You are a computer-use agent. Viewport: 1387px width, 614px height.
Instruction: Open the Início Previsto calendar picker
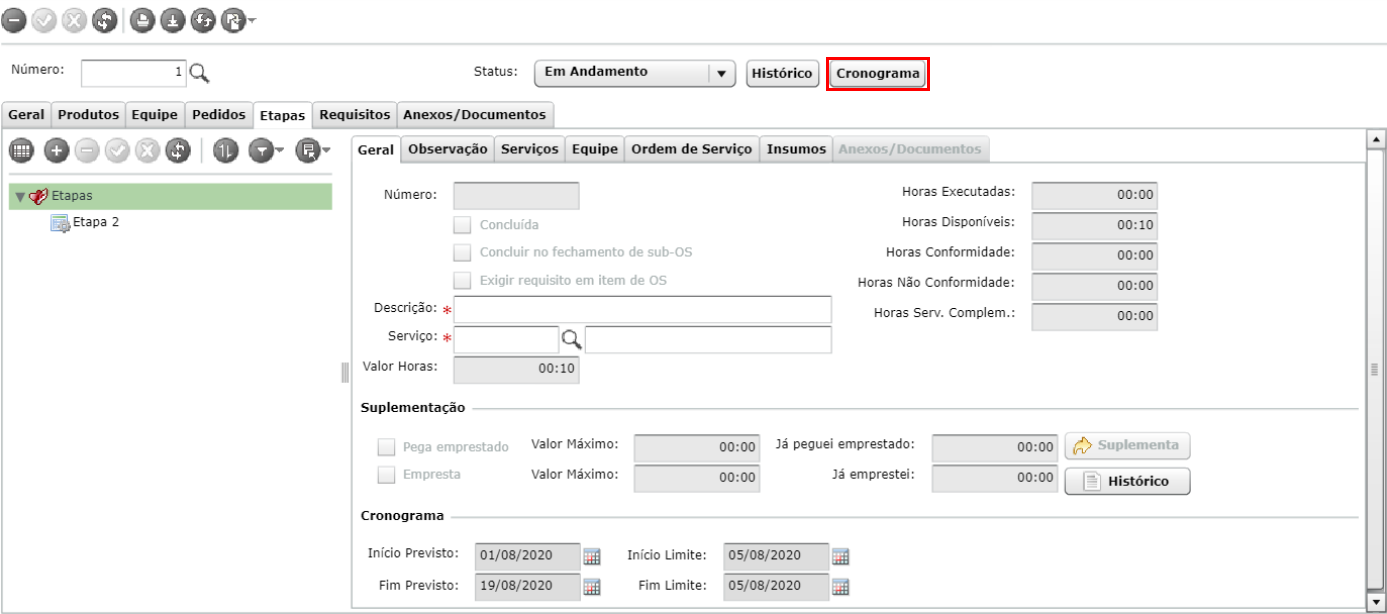pyautogui.click(x=592, y=557)
